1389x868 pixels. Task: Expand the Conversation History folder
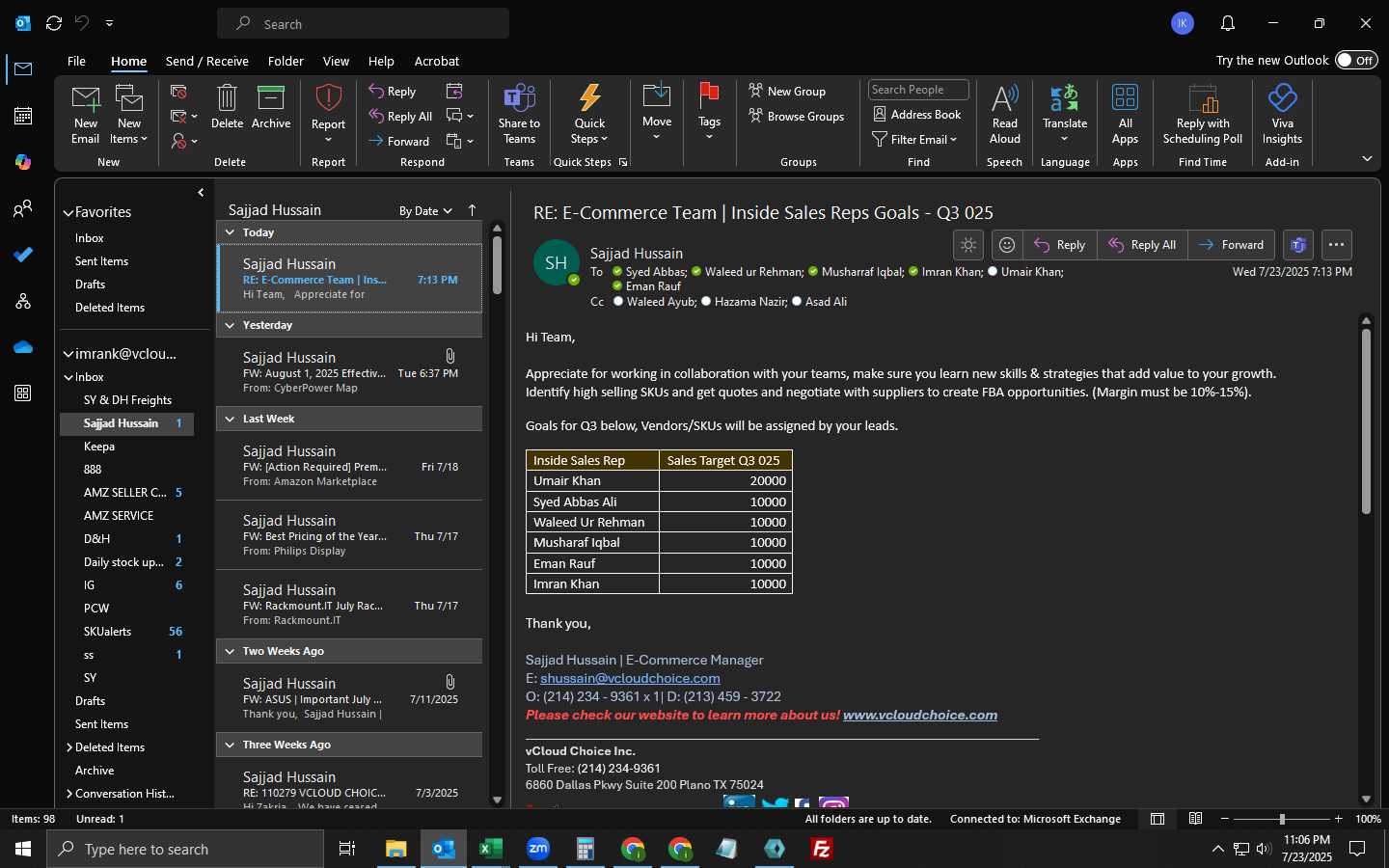click(69, 794)
